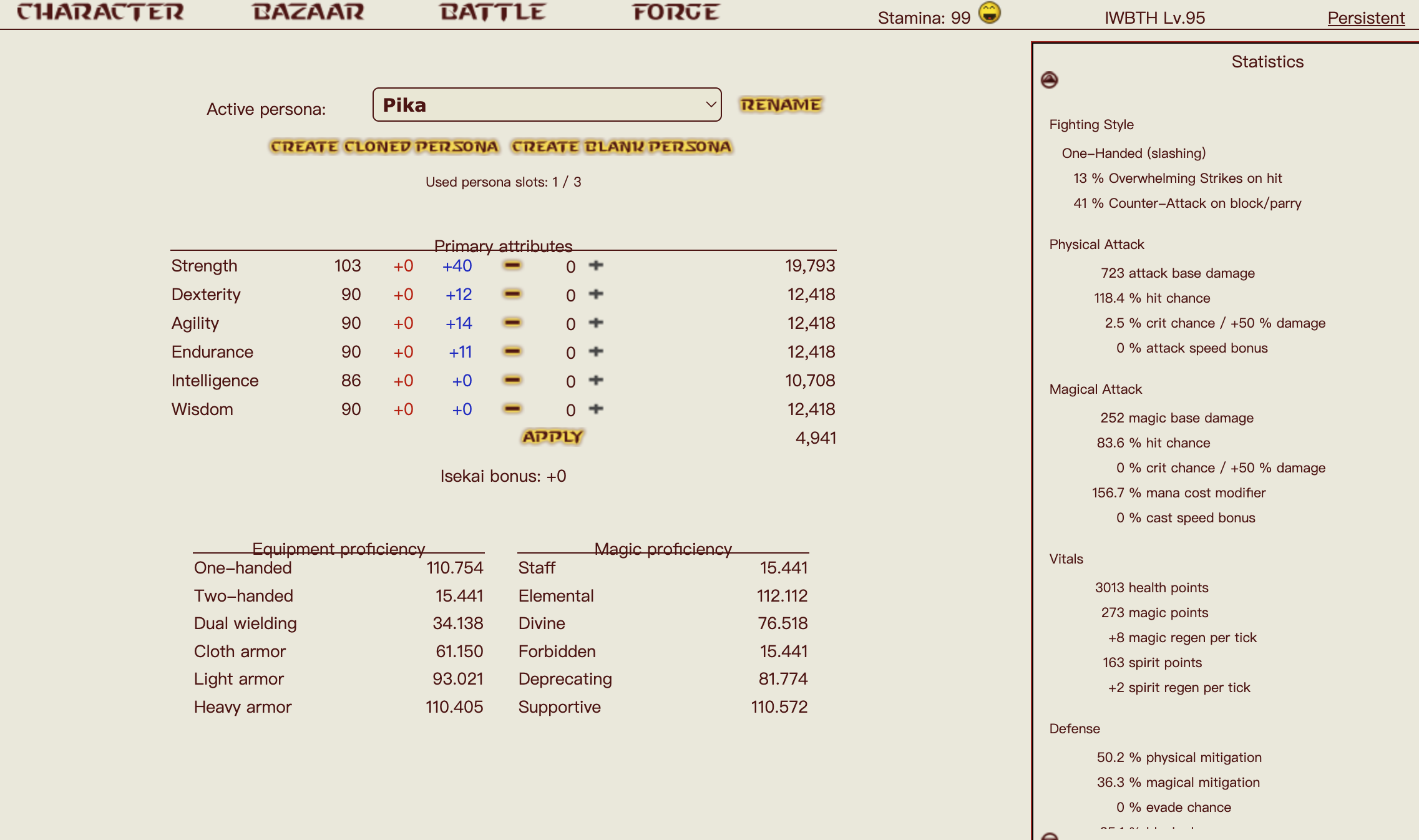Click the Rename persona button
Viewport: 1419px width, 840px height.
[x=781, y=104]
